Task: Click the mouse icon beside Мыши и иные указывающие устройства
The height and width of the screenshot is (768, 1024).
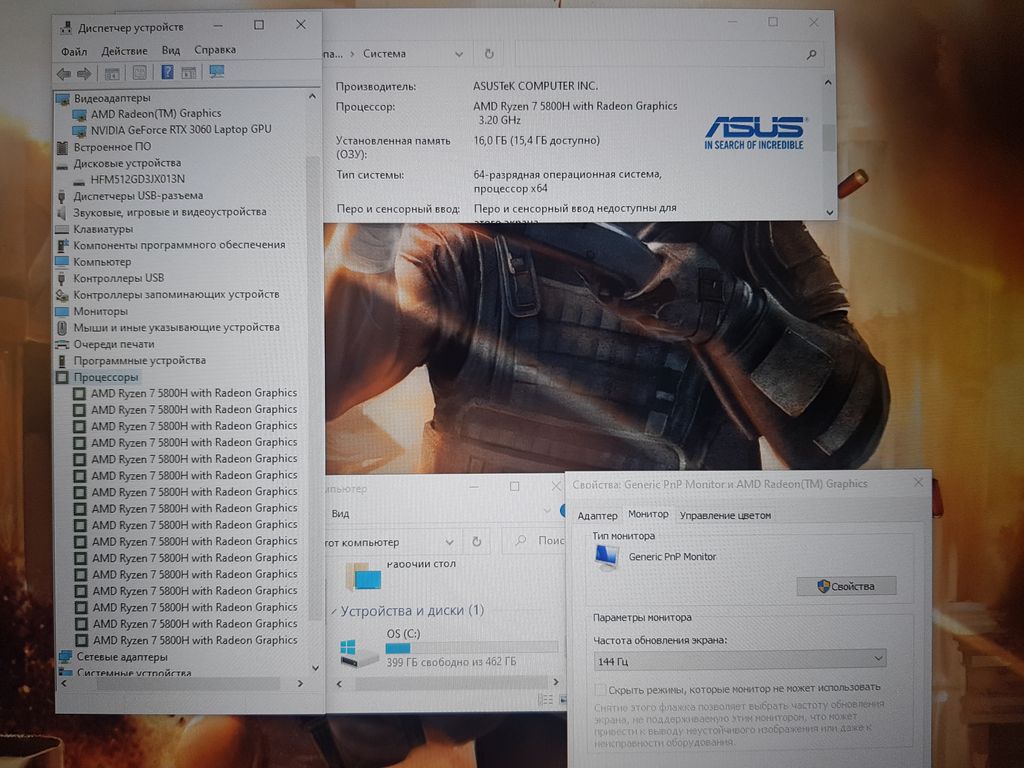Action: coord(62,328)
